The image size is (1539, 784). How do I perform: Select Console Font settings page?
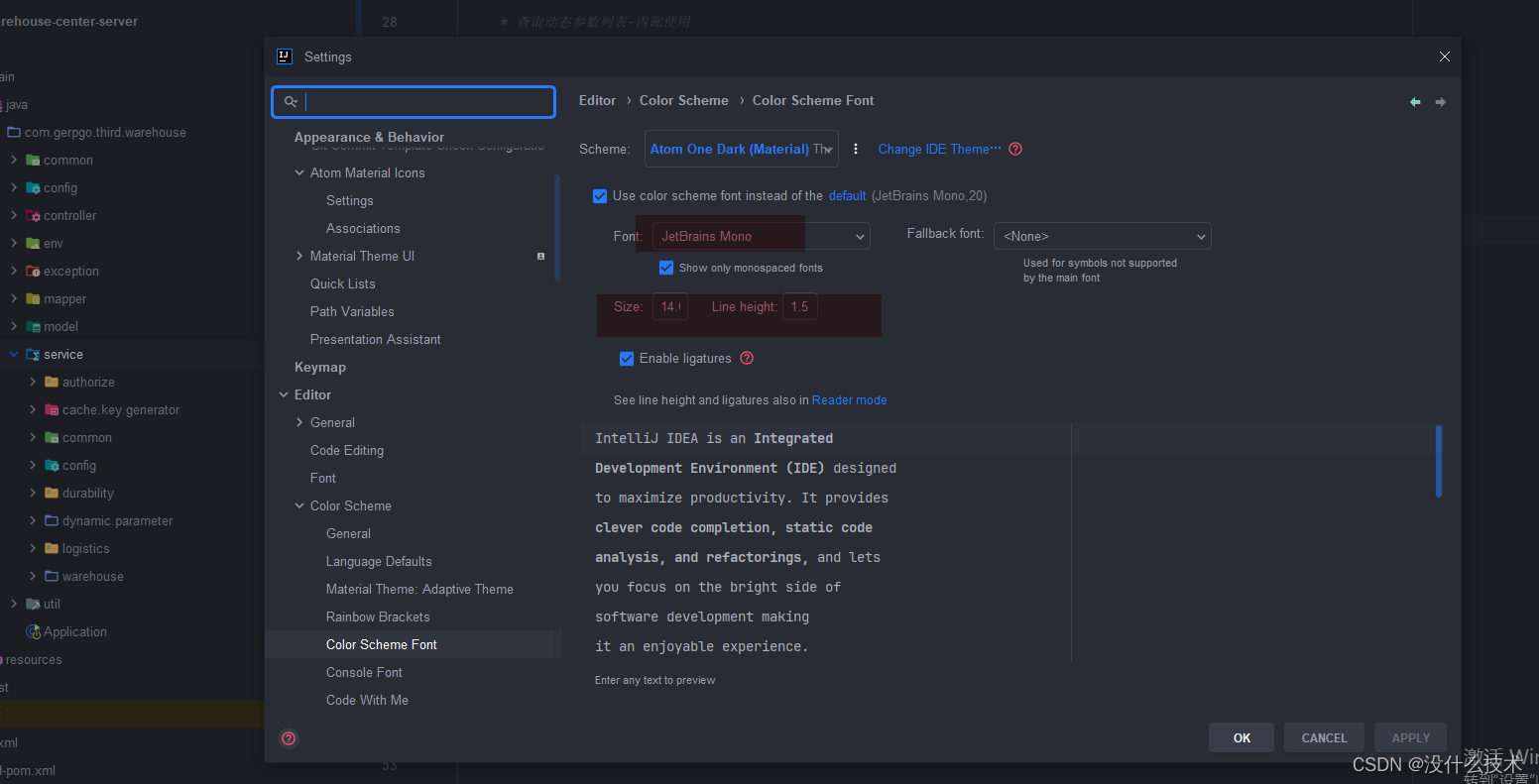point(364,672)
